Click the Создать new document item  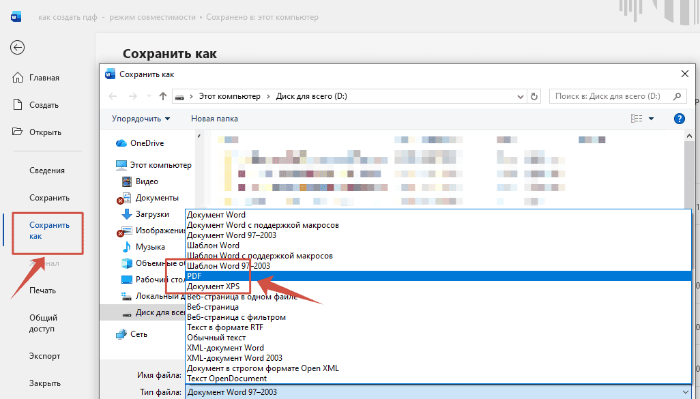(44, 105)
